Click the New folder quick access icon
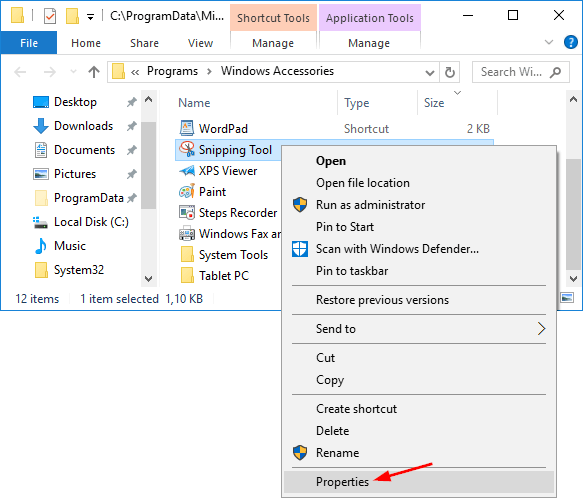Viewport: 583px width, 498px height. pyautogui.click(x=72, y=16)
